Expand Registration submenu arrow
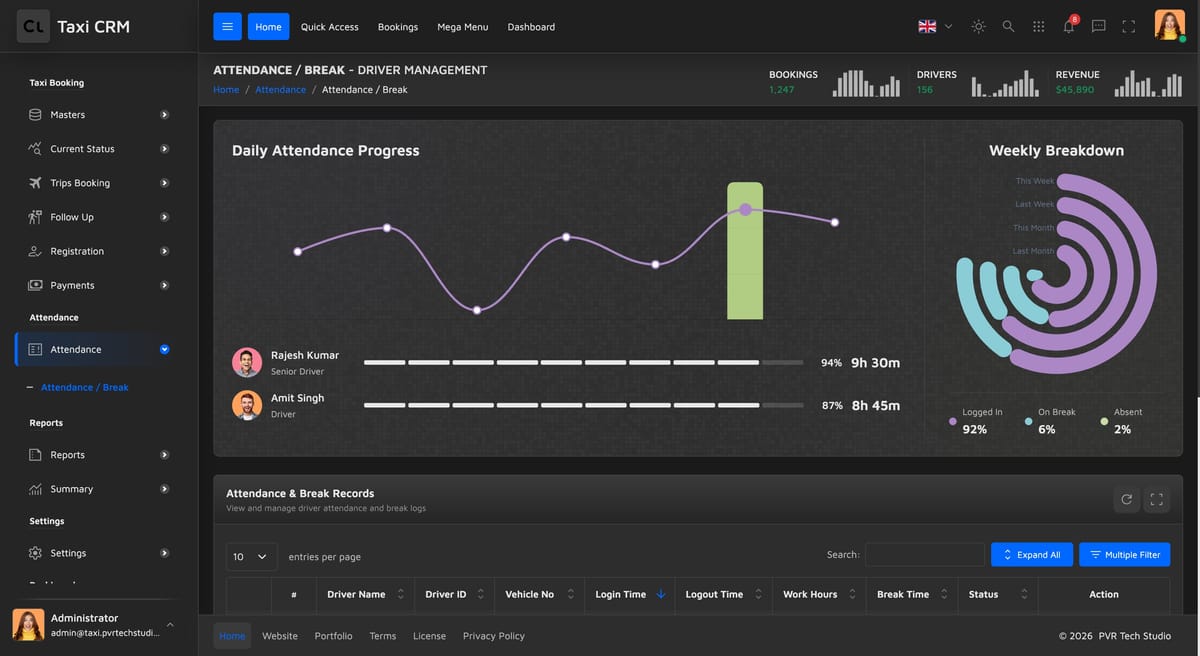Image resolution: width=1200 pixels, height=656 pixels. 165,251
